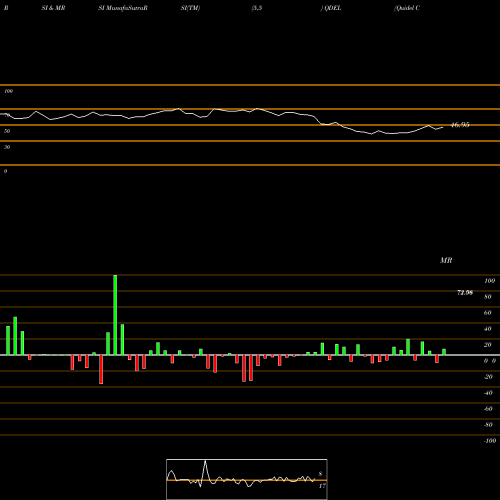The height and width of the screenshot is (500, 500).
Task: Click the MR axis label 80
Action: (488, 297)
